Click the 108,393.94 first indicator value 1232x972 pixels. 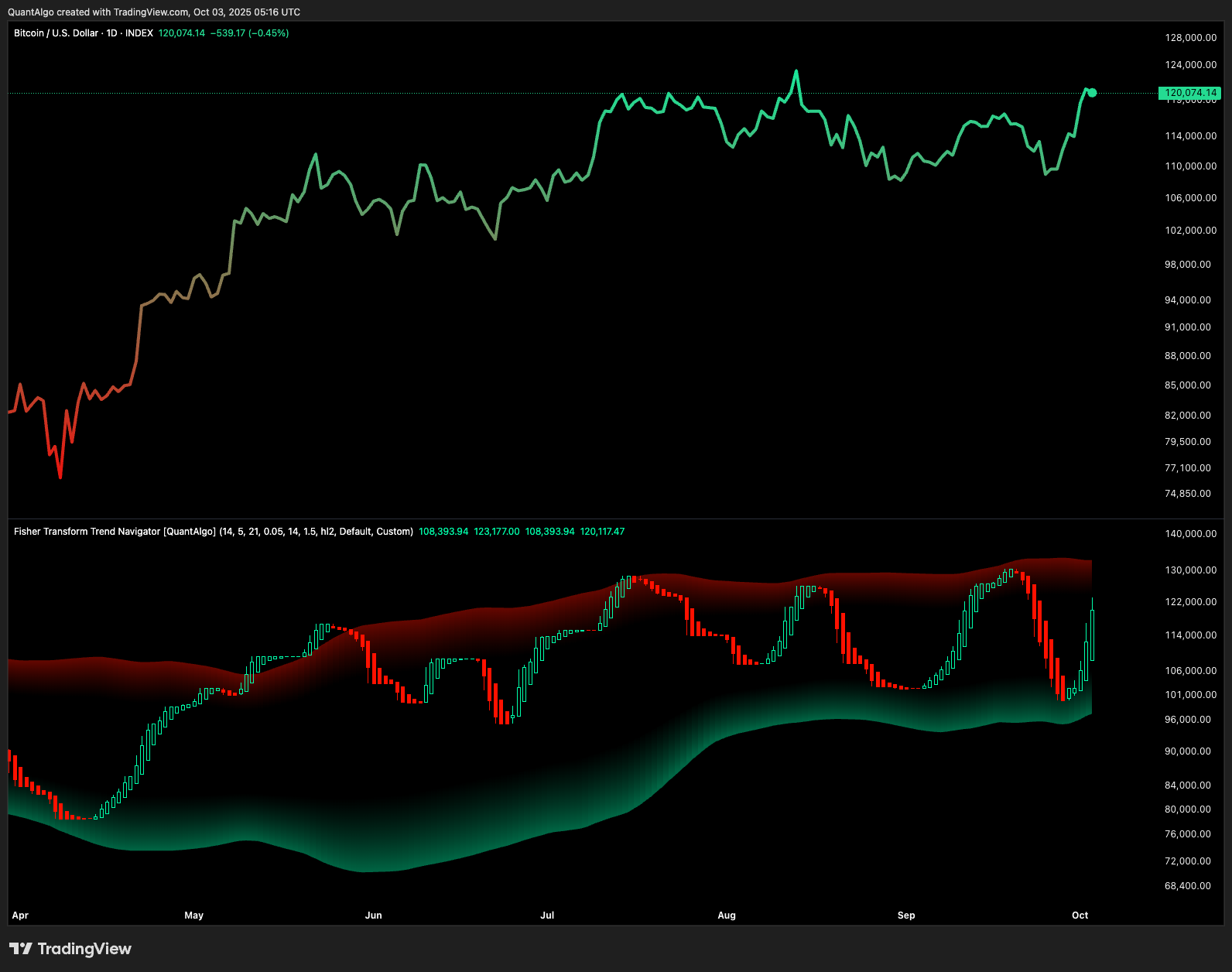[443, 532]
